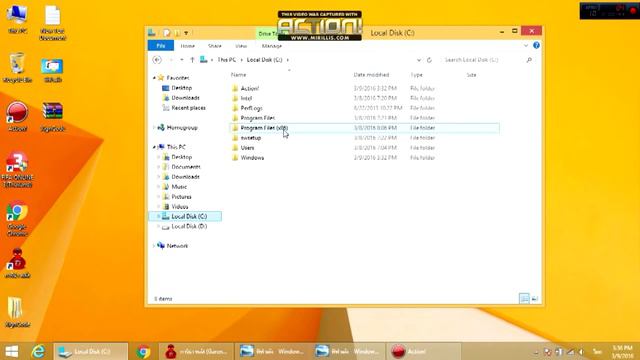640x360 pixels.
Task: Switch to the Share ribbon tab
Action: coord(214,46)
